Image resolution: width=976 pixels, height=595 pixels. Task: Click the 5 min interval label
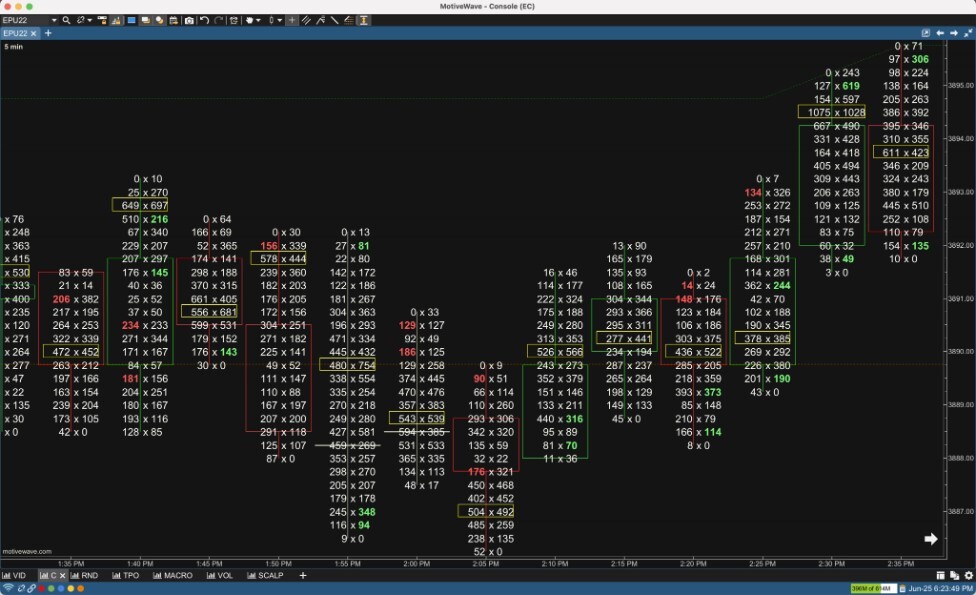pyautogui.click(x=13, y=47)
